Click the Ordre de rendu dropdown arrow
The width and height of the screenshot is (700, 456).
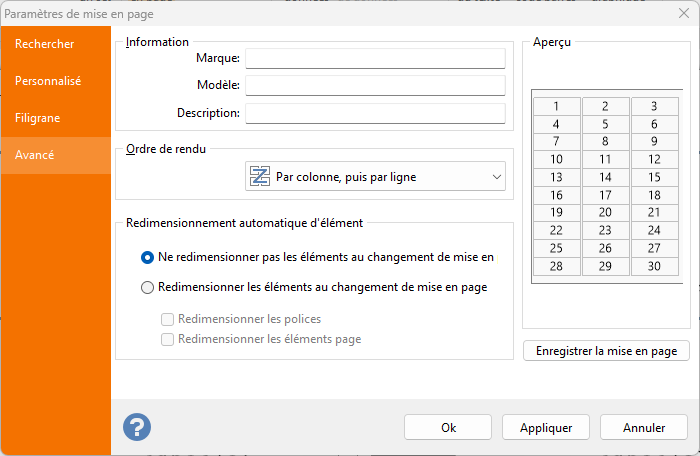(497, 177)
